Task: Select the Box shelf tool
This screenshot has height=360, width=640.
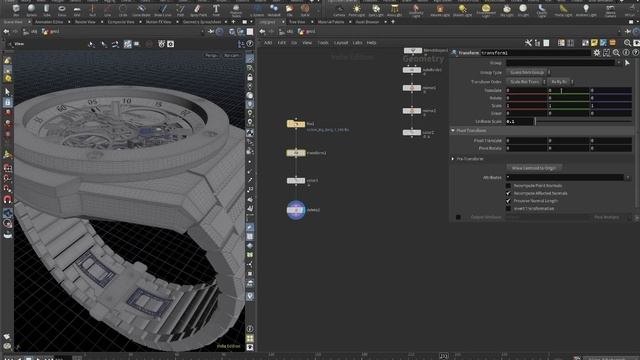Action: point(16,10)
